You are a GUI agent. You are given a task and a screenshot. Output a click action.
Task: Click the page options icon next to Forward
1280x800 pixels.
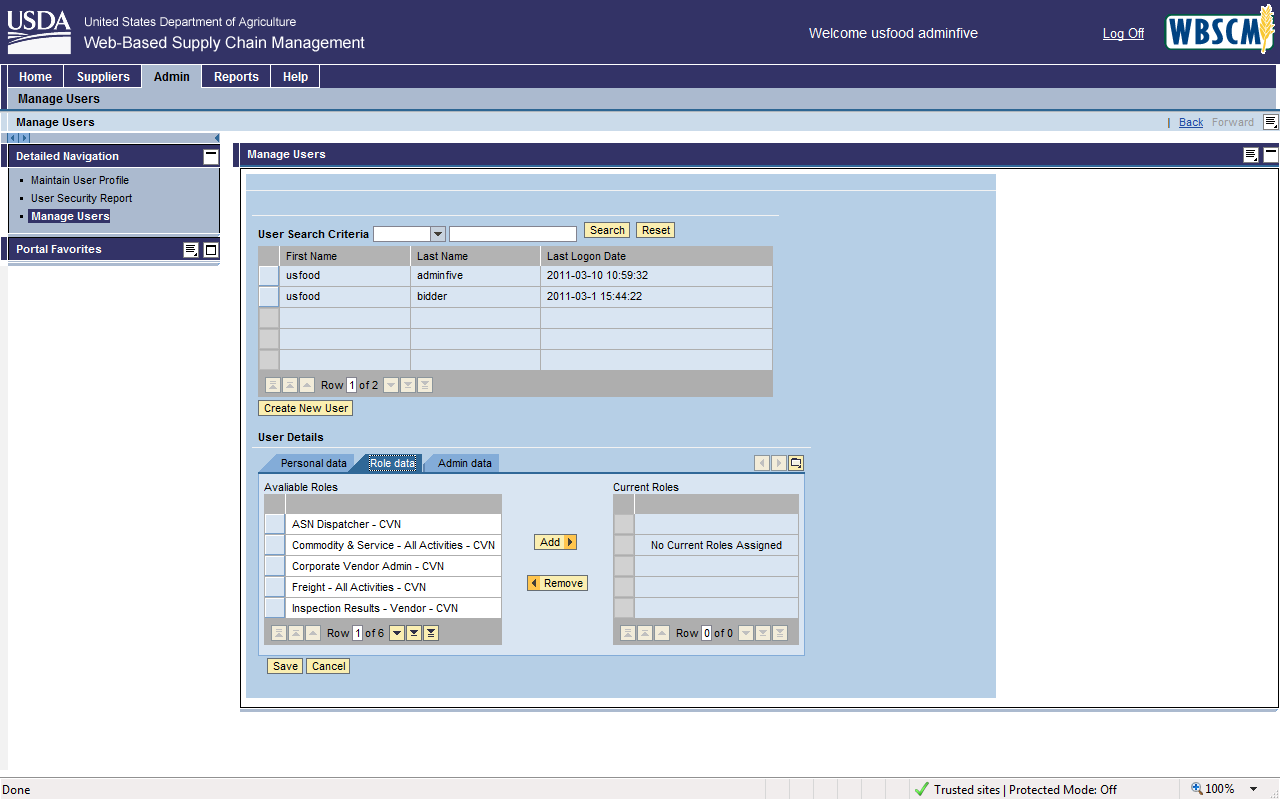1270,122
